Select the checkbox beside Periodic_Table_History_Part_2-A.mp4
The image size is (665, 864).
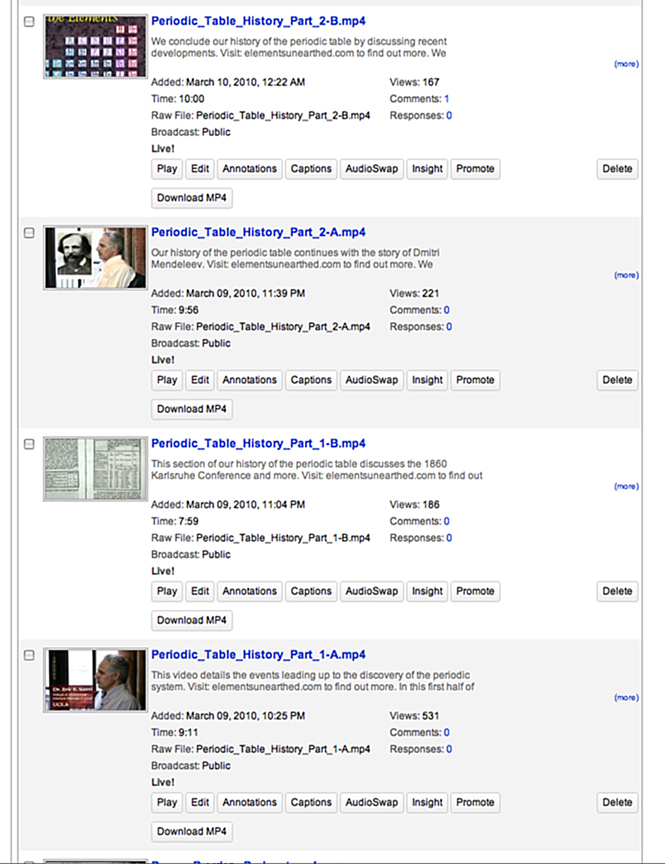pyautogui.click(x=29, y=233)
